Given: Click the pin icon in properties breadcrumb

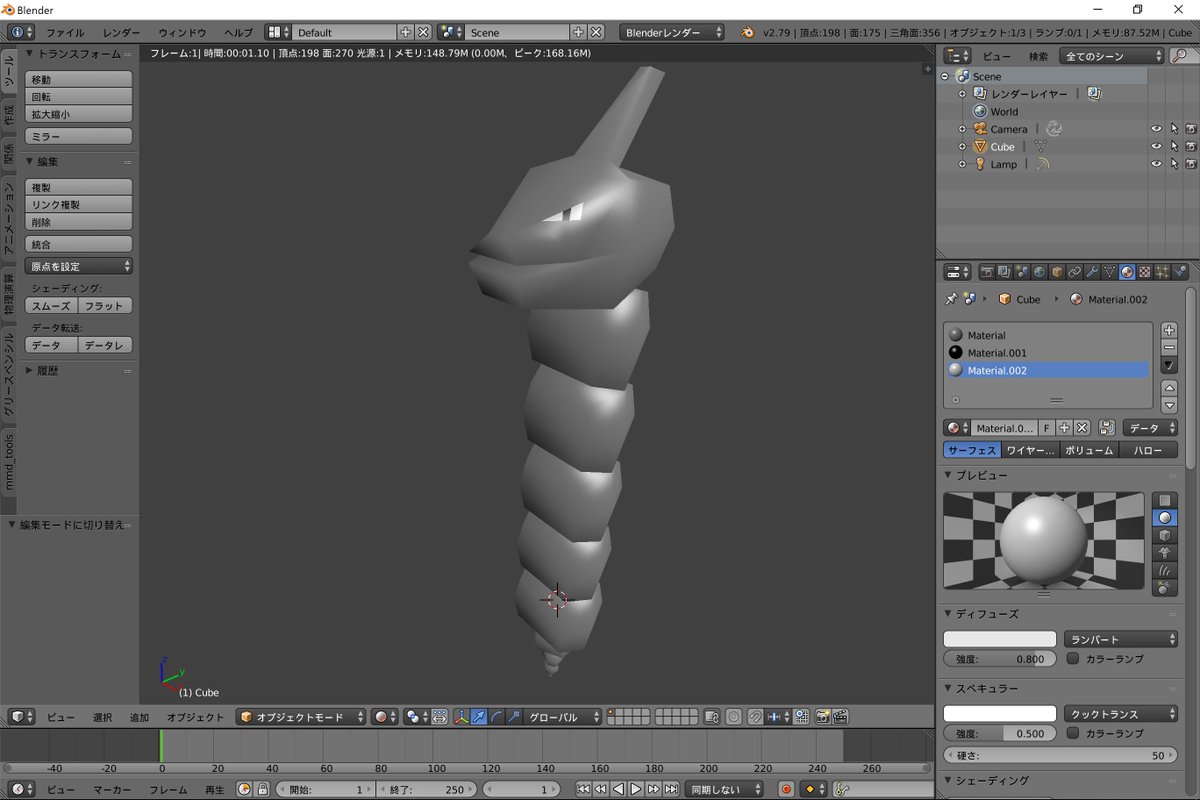Looking at the screenshot, I should pos(951,299).
